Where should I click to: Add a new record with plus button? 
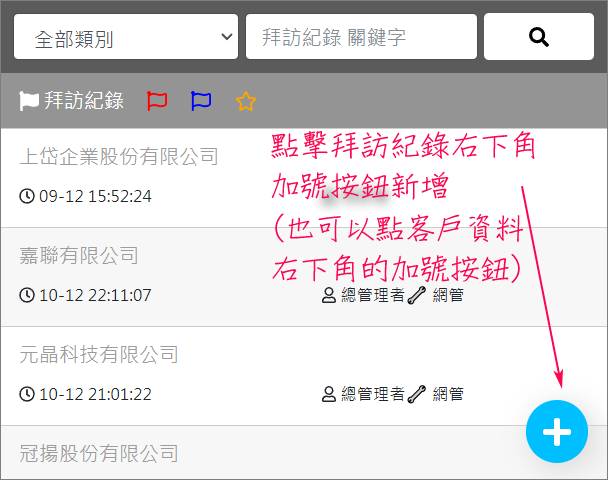(x=557, y=432)
